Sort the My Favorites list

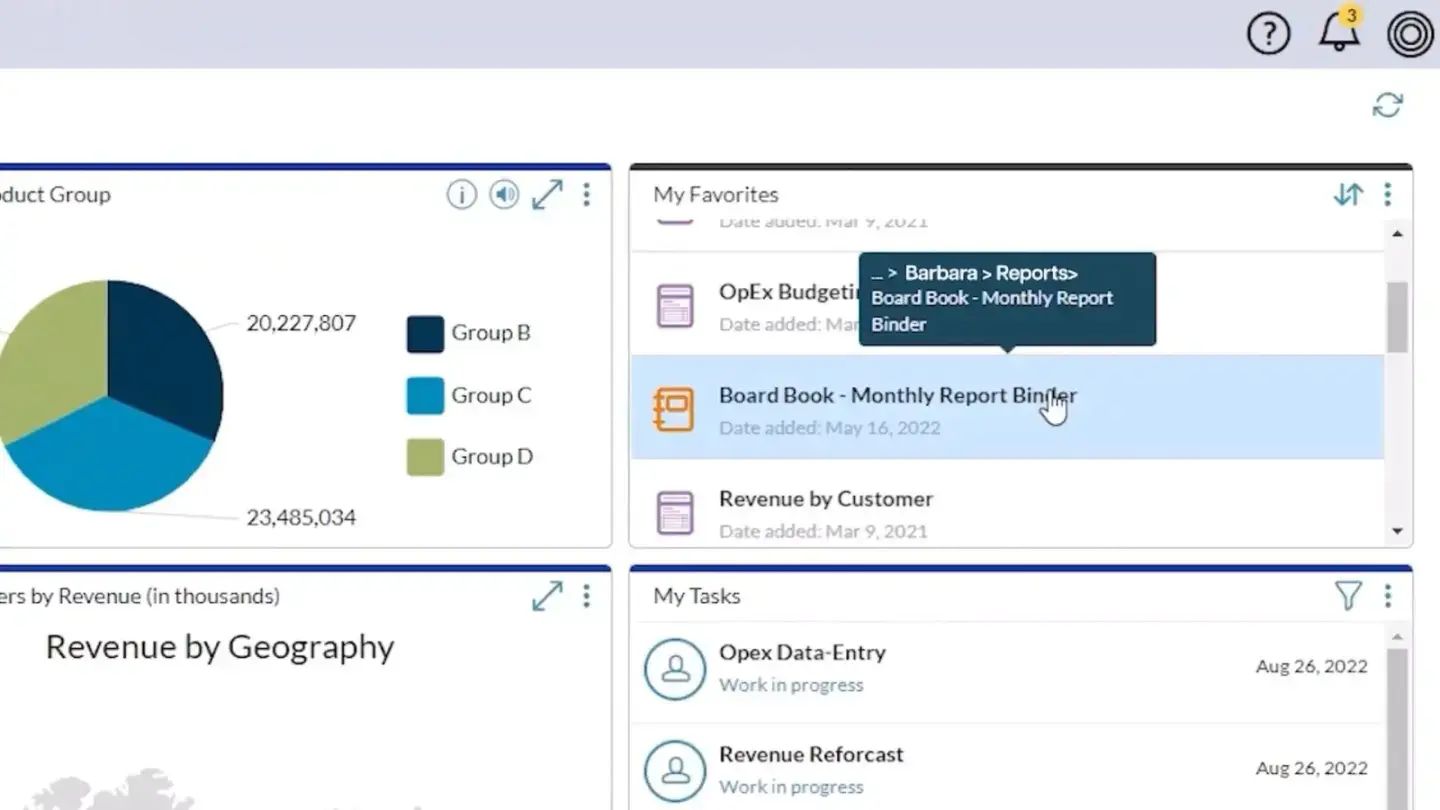[1347, 194]
